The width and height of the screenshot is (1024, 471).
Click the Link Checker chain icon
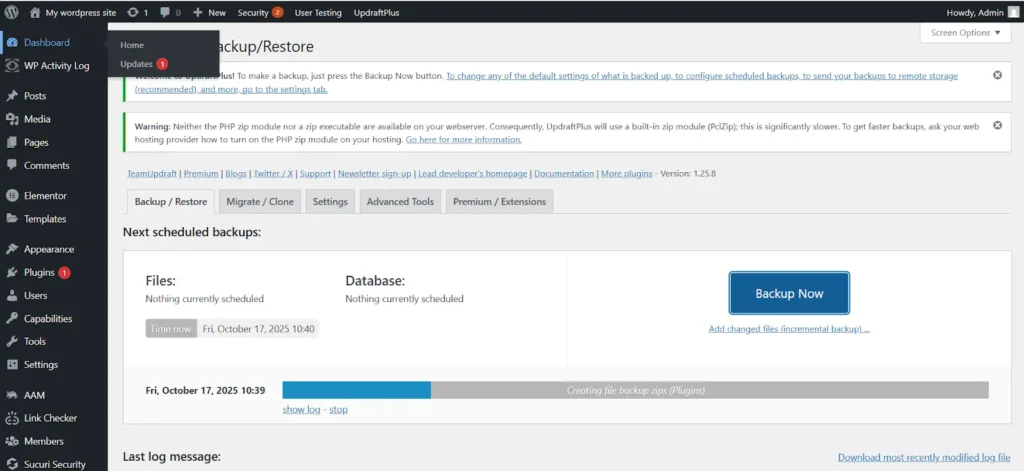coord(12,417)
